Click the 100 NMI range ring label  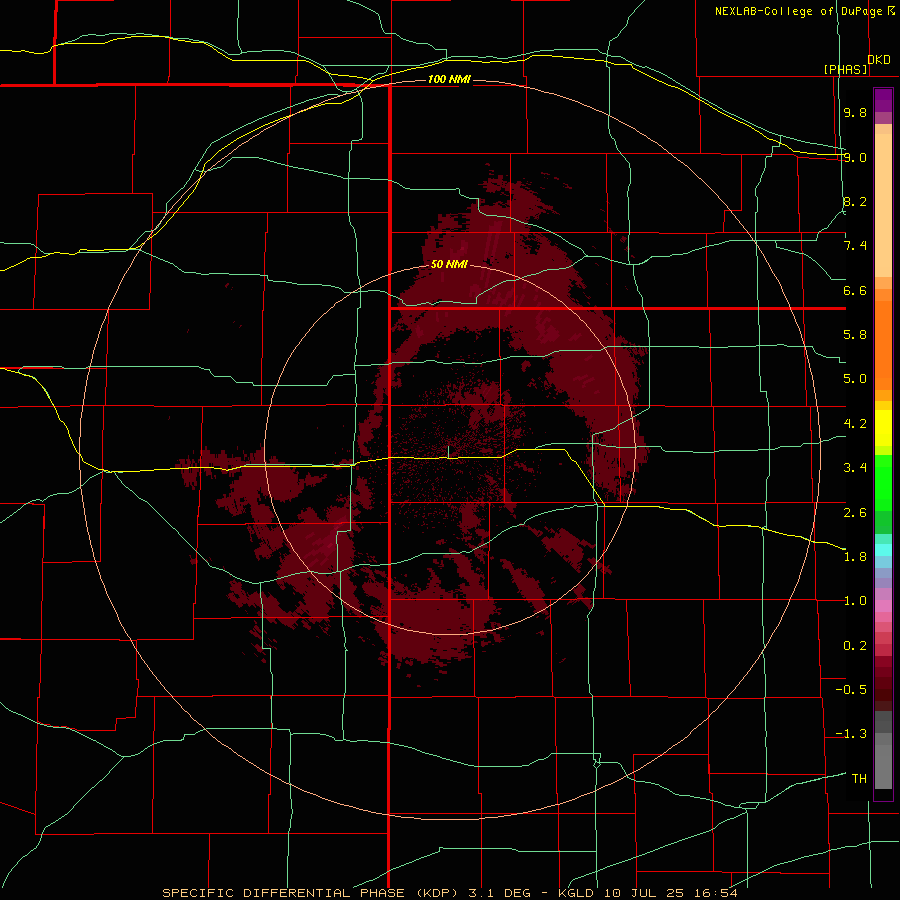click(449, 79)
